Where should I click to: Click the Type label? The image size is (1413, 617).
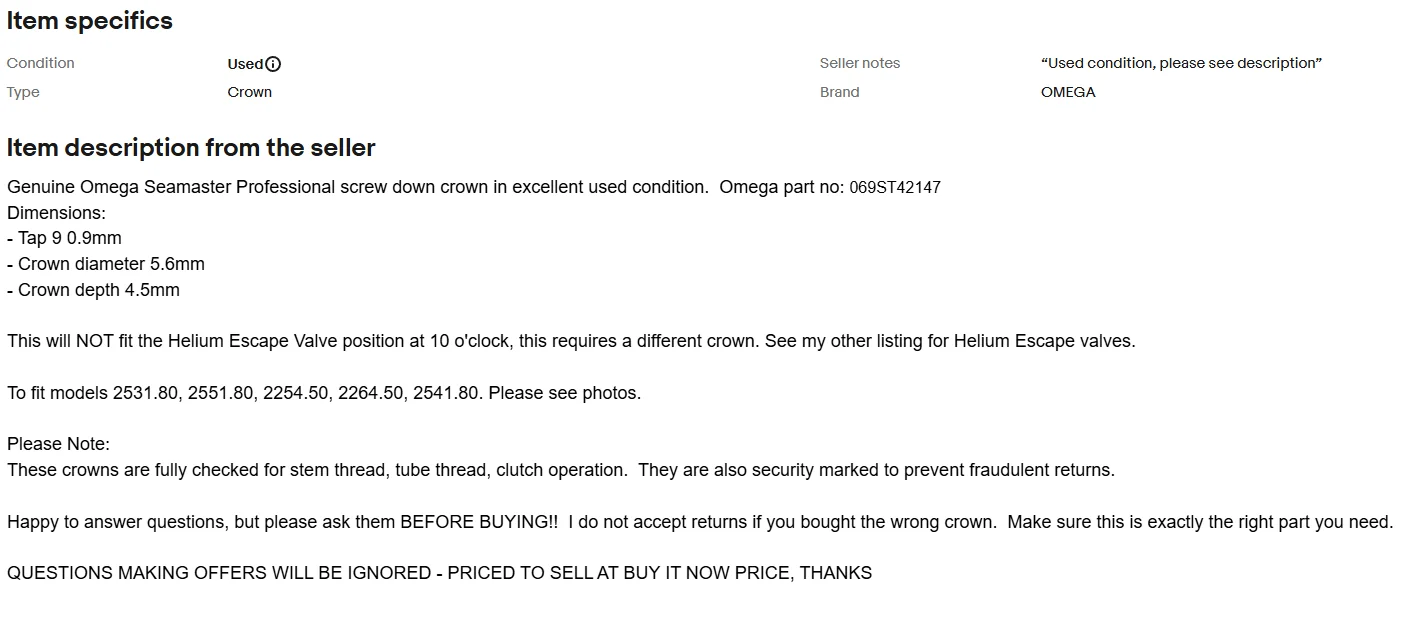point(23,92)
